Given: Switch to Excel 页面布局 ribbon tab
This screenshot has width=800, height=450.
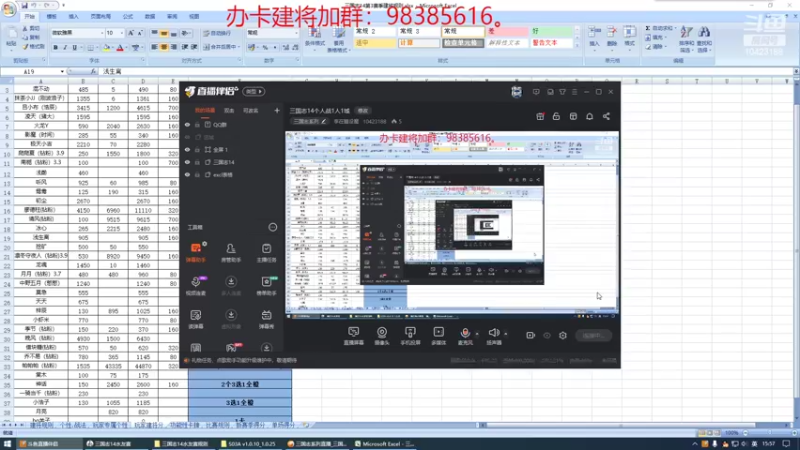Looking at the screenshot, I should click(101, 16).
